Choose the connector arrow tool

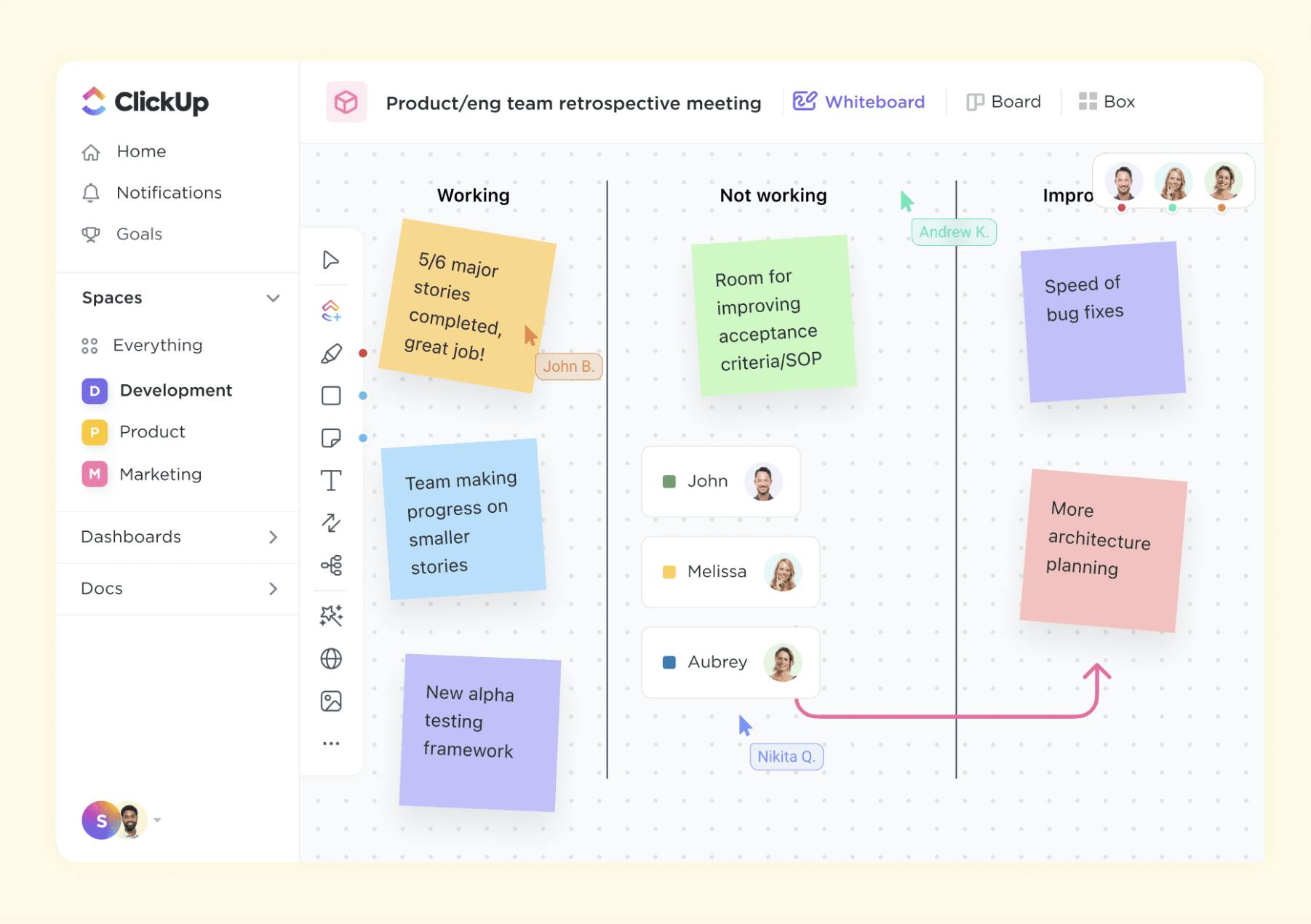331,523
